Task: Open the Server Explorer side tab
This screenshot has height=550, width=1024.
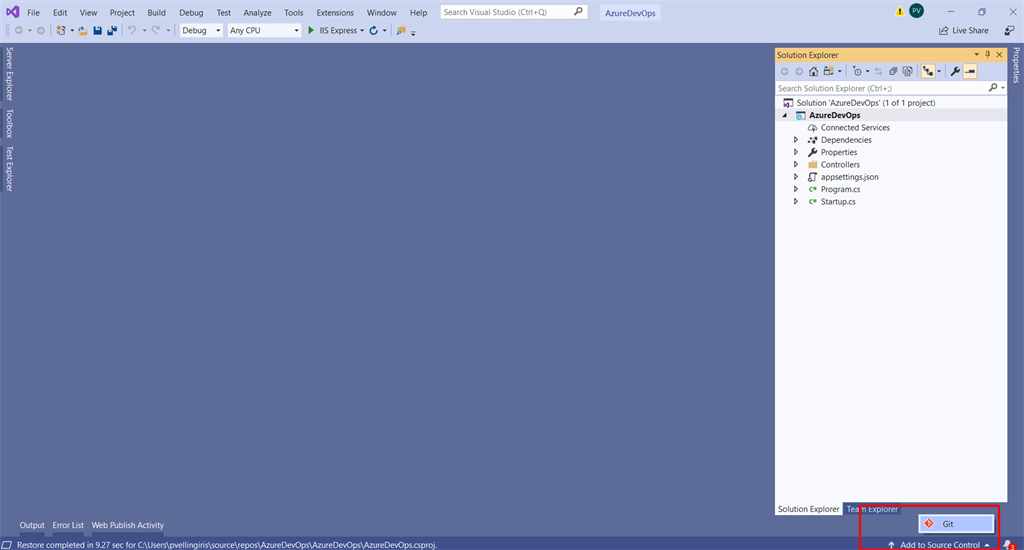Action: 9,74
